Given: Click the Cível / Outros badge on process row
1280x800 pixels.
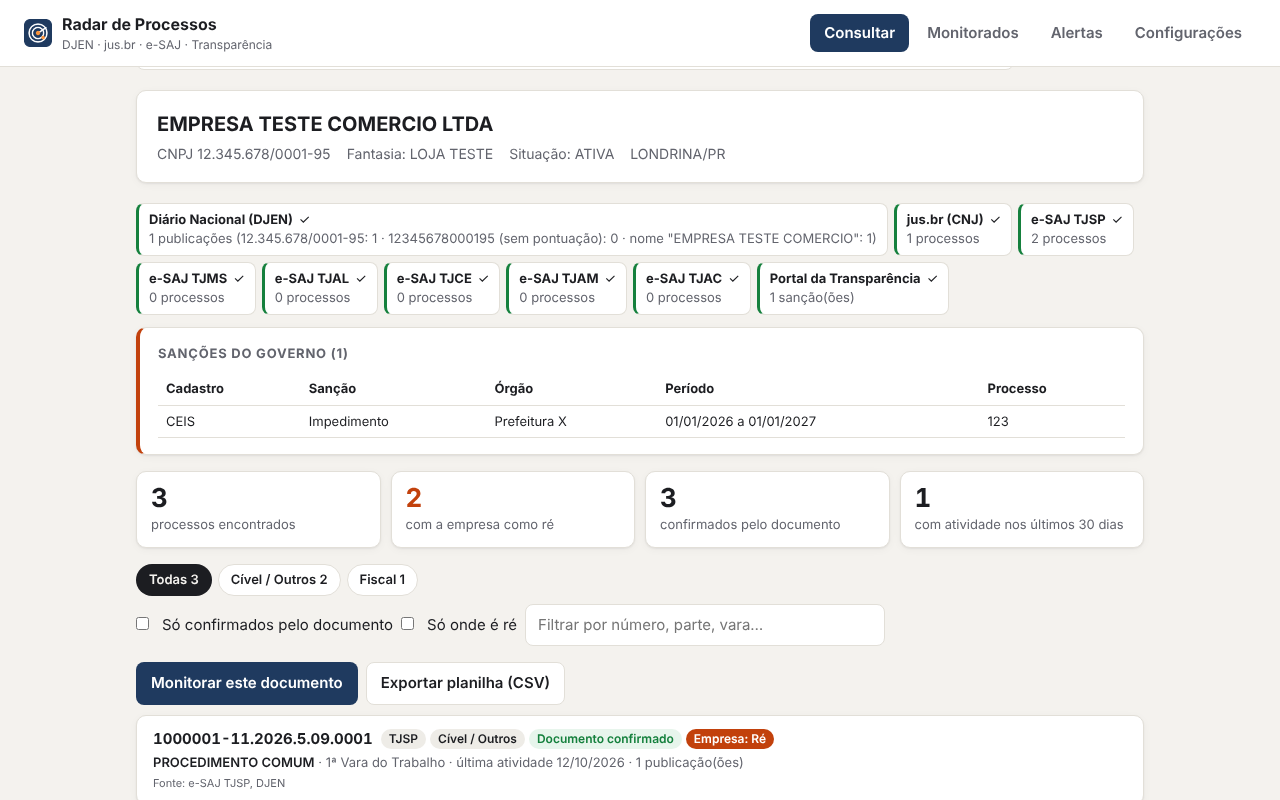Looking at the screenshot, I should [477, 739].
